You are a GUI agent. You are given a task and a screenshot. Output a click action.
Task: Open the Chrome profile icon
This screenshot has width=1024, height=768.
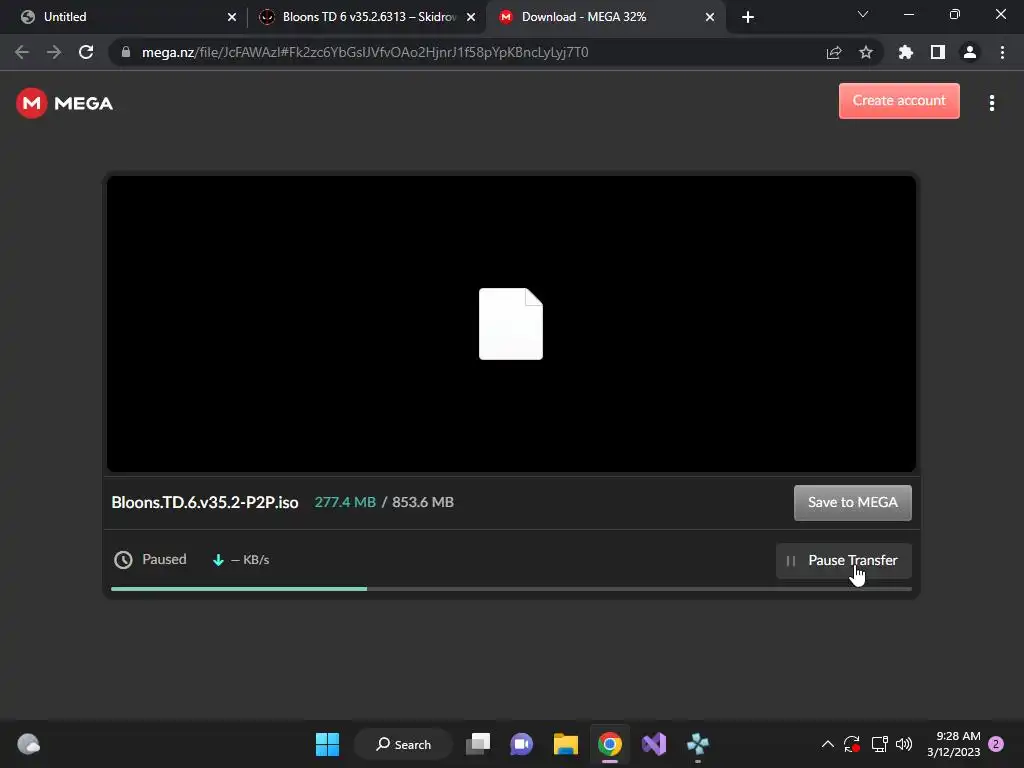pyautogui.click(x=970, y=52)
